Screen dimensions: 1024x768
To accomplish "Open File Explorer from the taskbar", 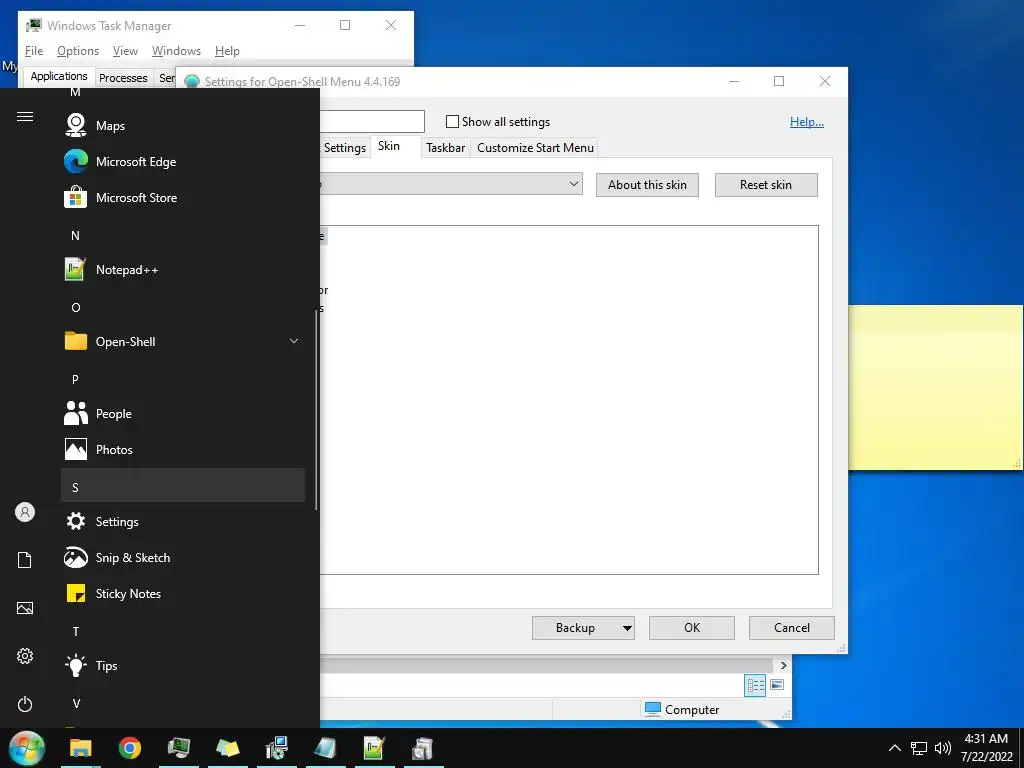I will [81, 748].
